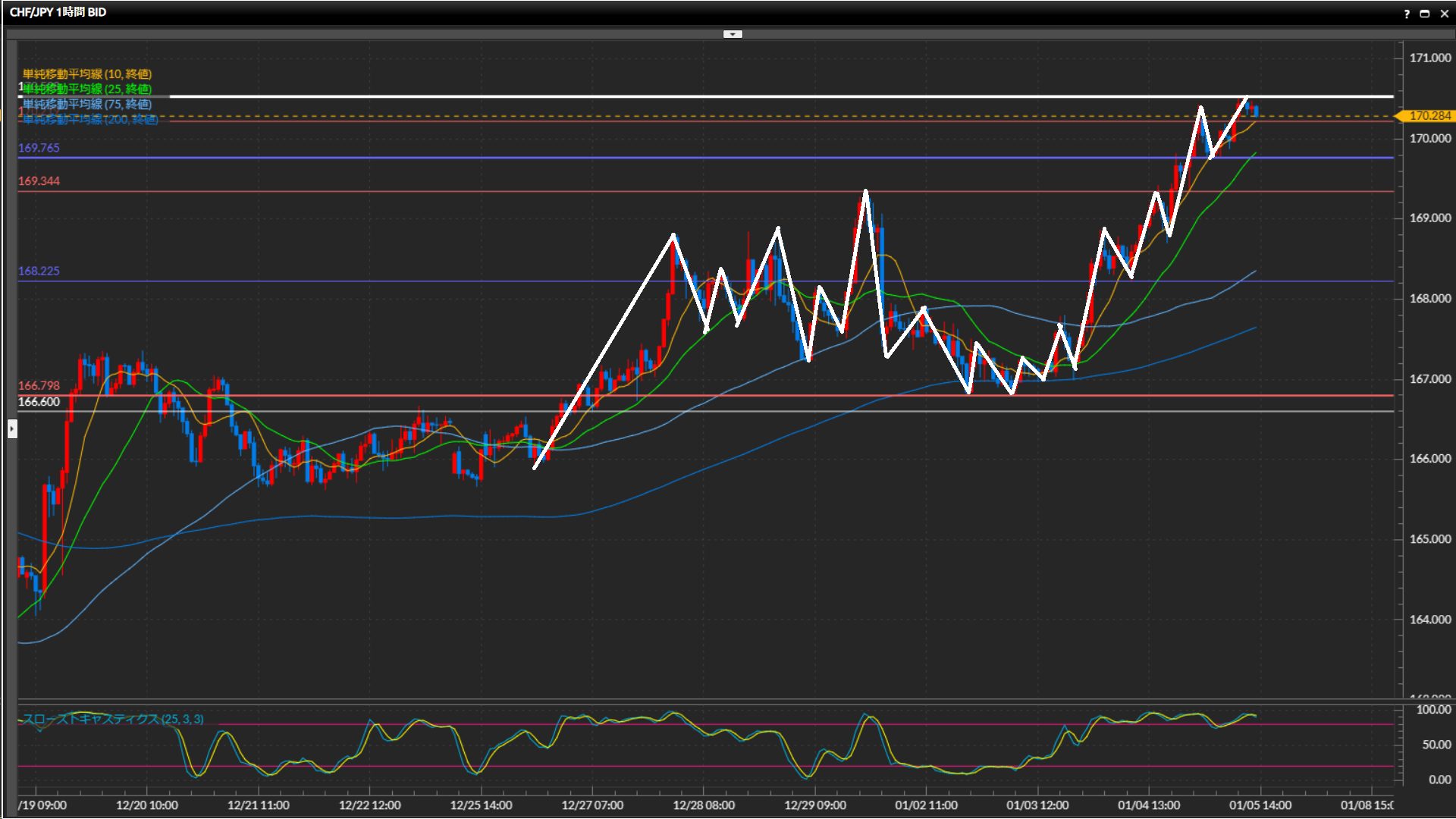
Task: Click the 12/27 07:00 time axis label
Action: 592,805
